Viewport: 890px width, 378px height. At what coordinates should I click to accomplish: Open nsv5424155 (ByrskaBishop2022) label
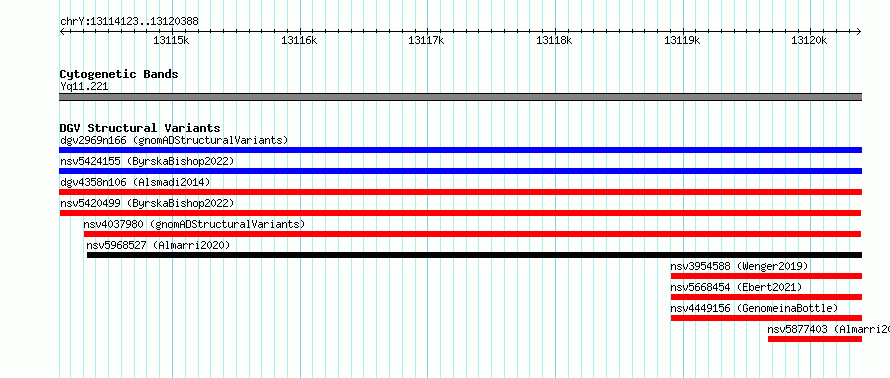pos(147,161)
